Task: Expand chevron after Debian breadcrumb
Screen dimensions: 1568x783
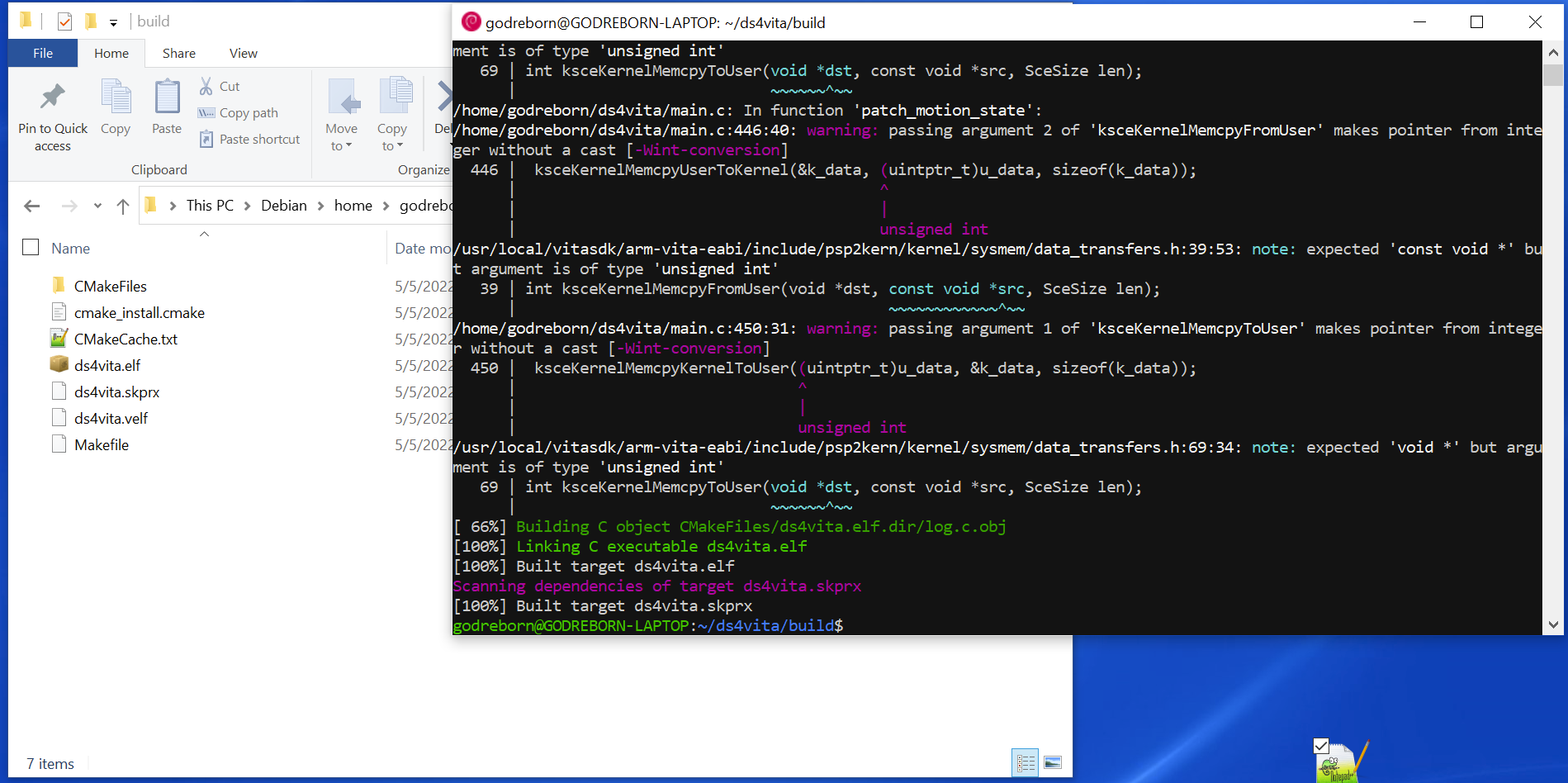Action: [x=320, y=206]
